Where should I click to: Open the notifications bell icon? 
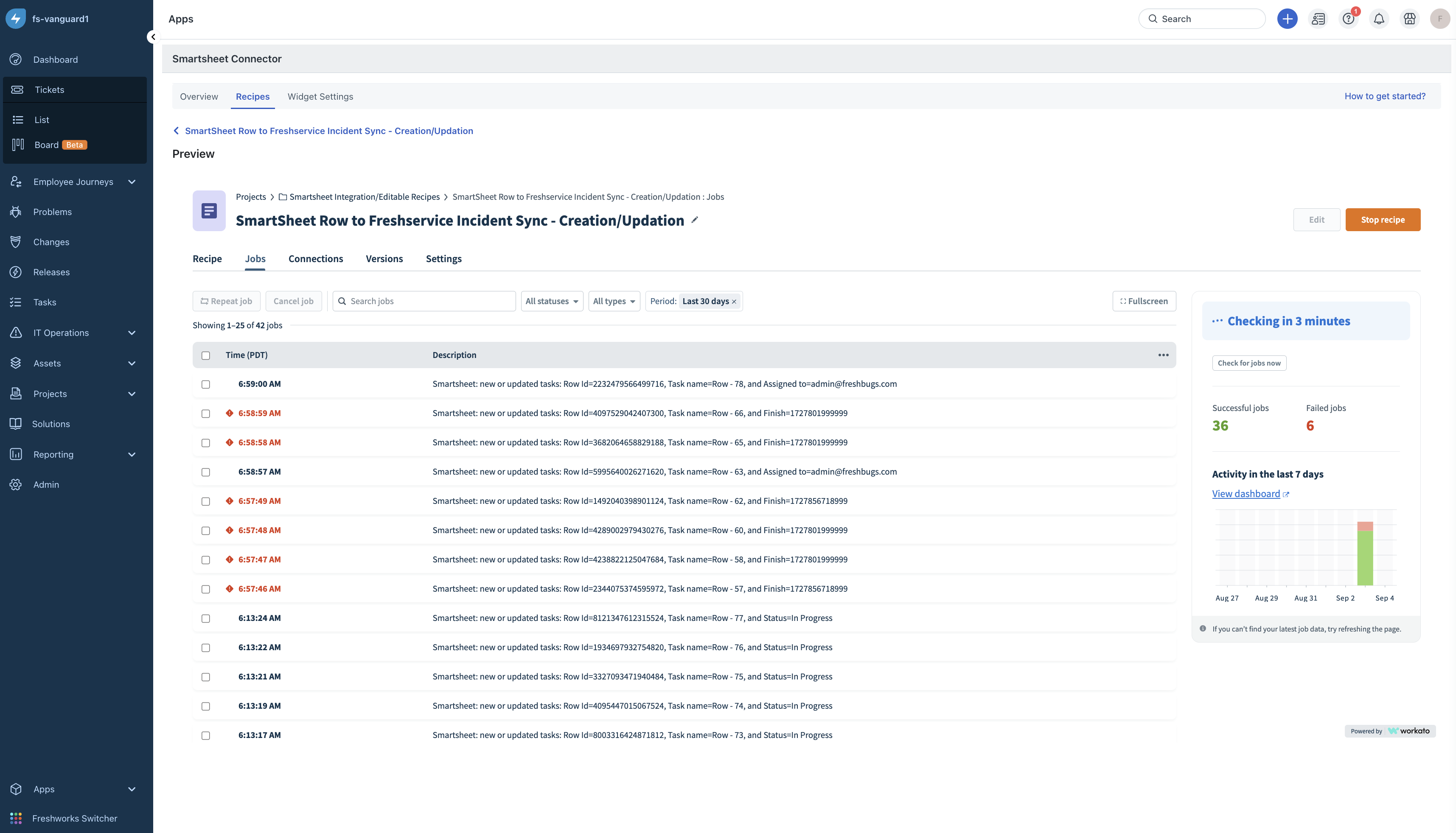point(1379,19)
